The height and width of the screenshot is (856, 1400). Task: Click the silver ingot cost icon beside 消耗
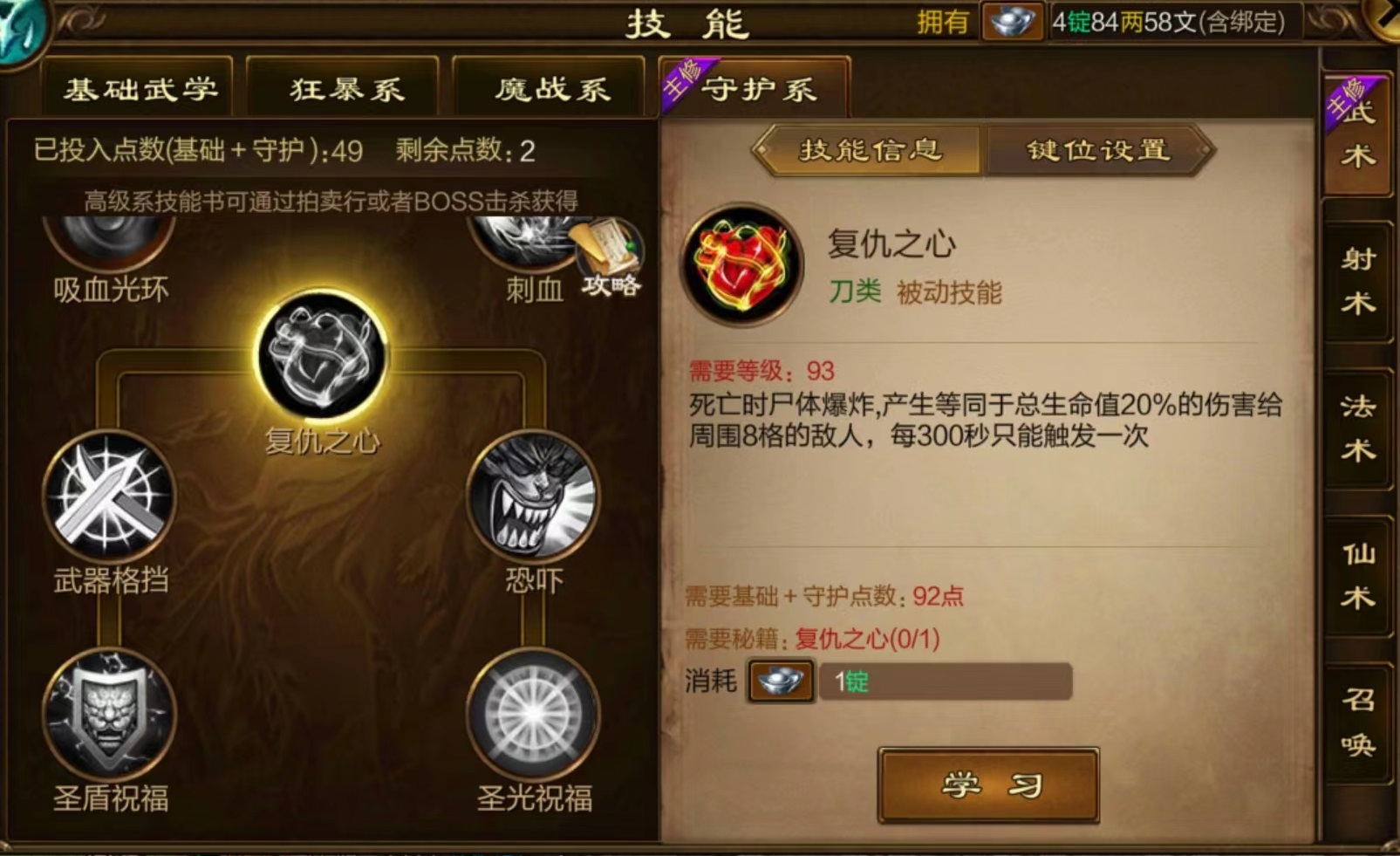click(781, 681)
